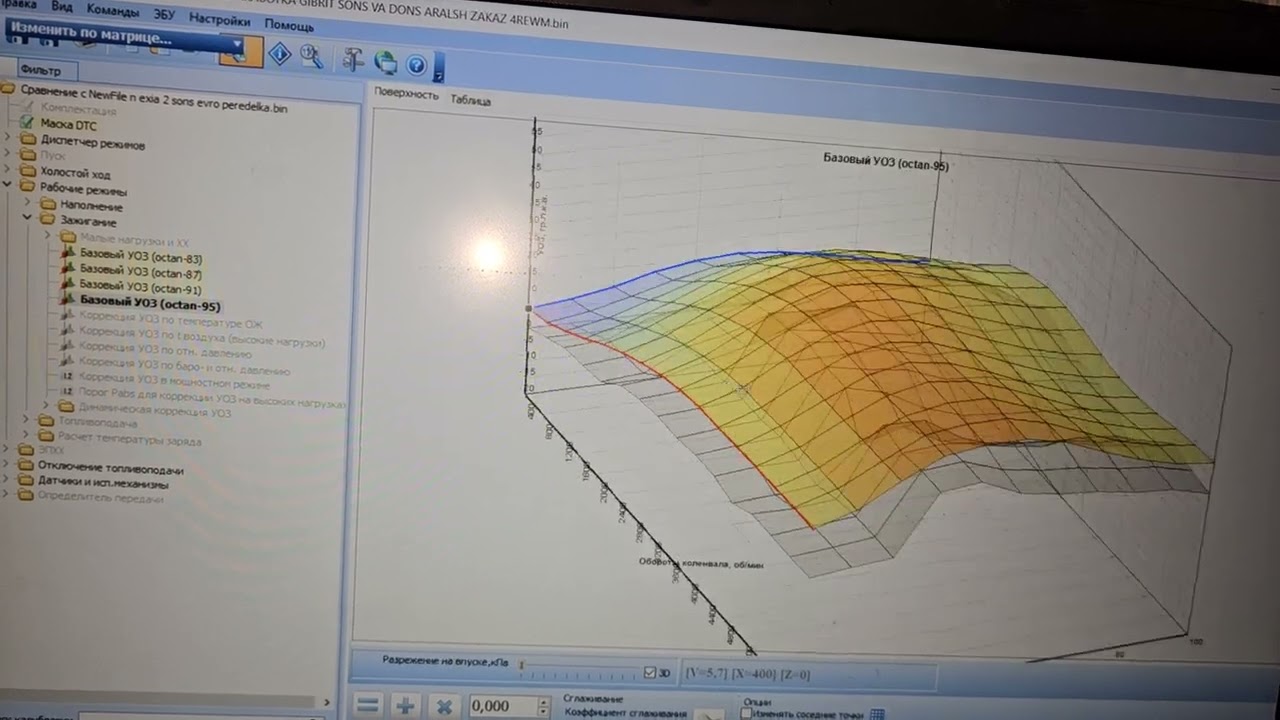Click the orange highlighted toolbar button

point(241,51)
